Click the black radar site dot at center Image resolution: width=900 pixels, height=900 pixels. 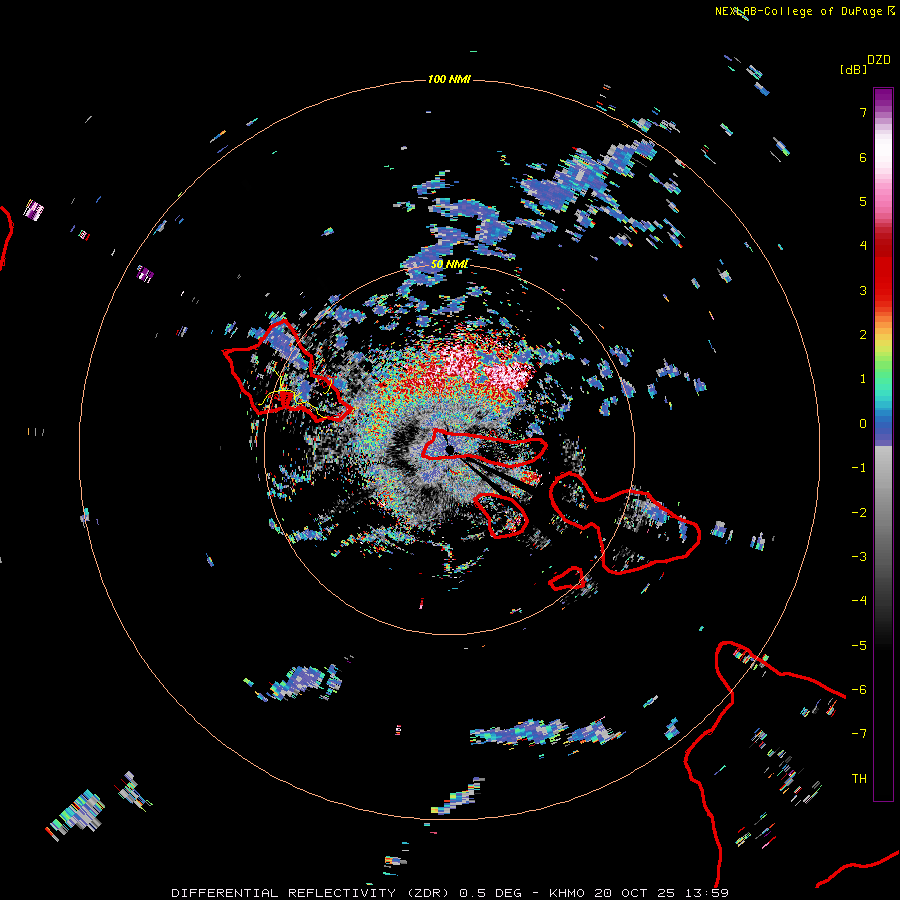click(450, 449)
